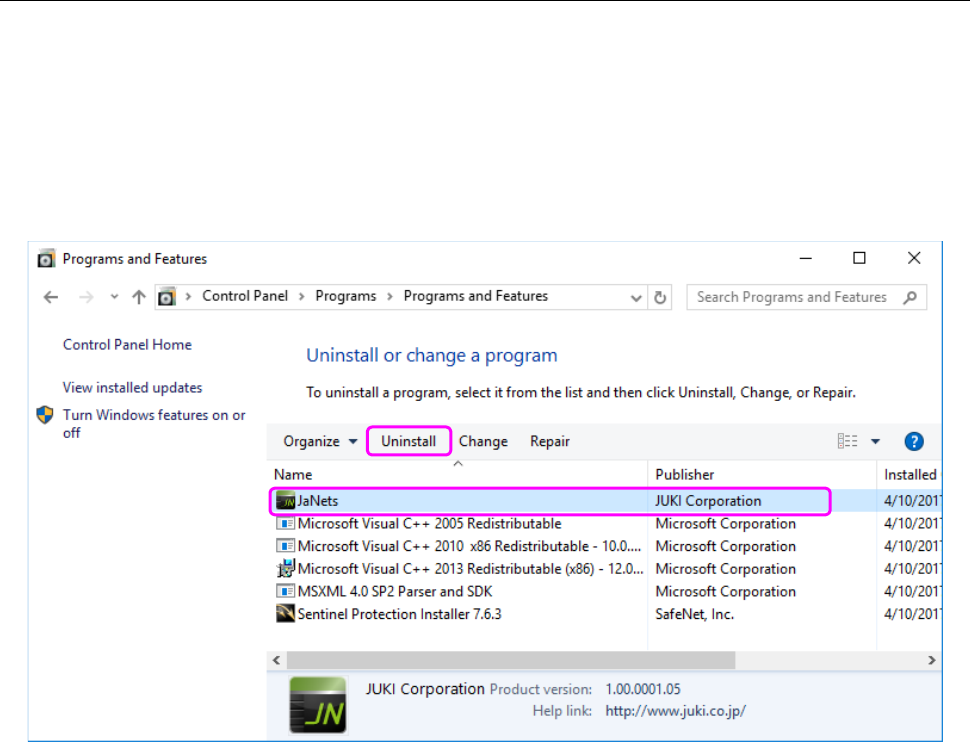Click product version 1.00.0001.05 text
Image resolution: width=970 pixels, height=742 pixels.
[643, 689]
